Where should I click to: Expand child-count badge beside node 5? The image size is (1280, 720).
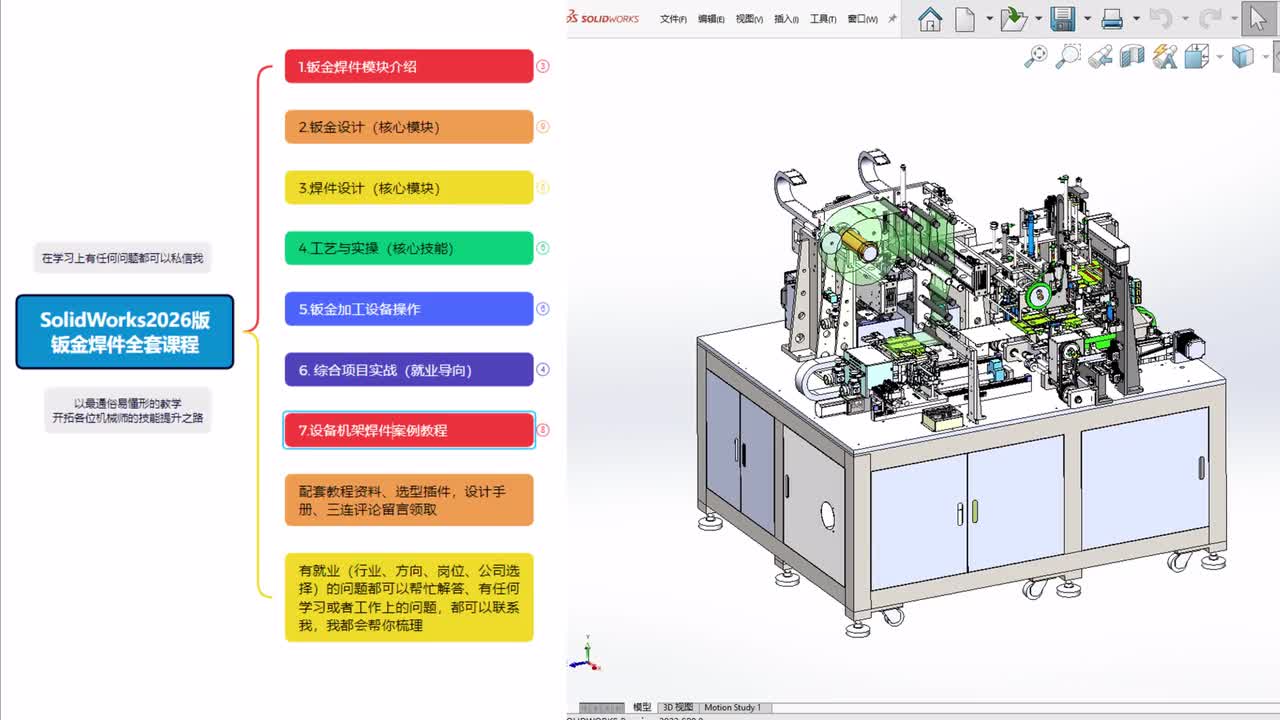543,309
